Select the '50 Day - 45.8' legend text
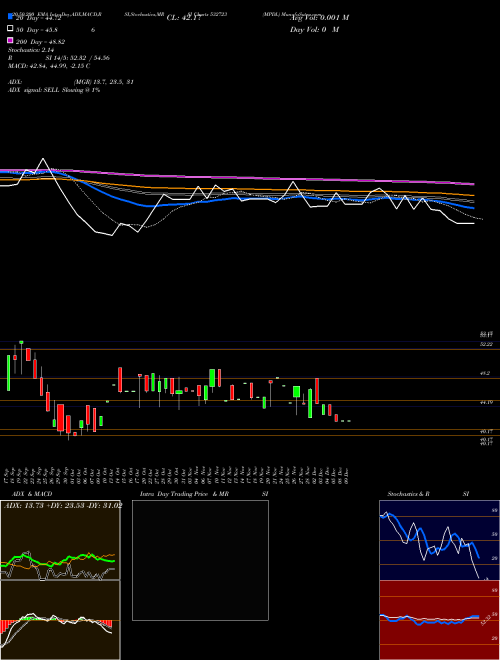 click(37, 30)
